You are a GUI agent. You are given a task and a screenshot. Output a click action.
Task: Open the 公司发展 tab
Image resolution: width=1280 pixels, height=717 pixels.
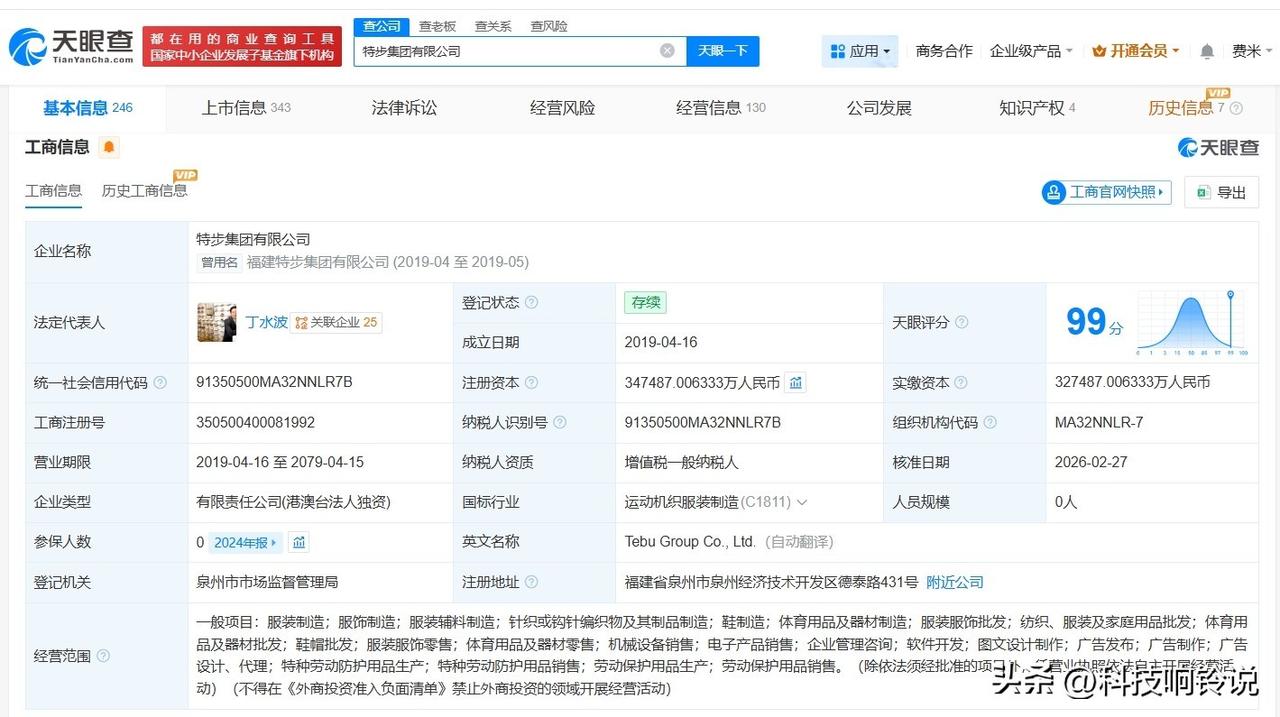point(879,108)
